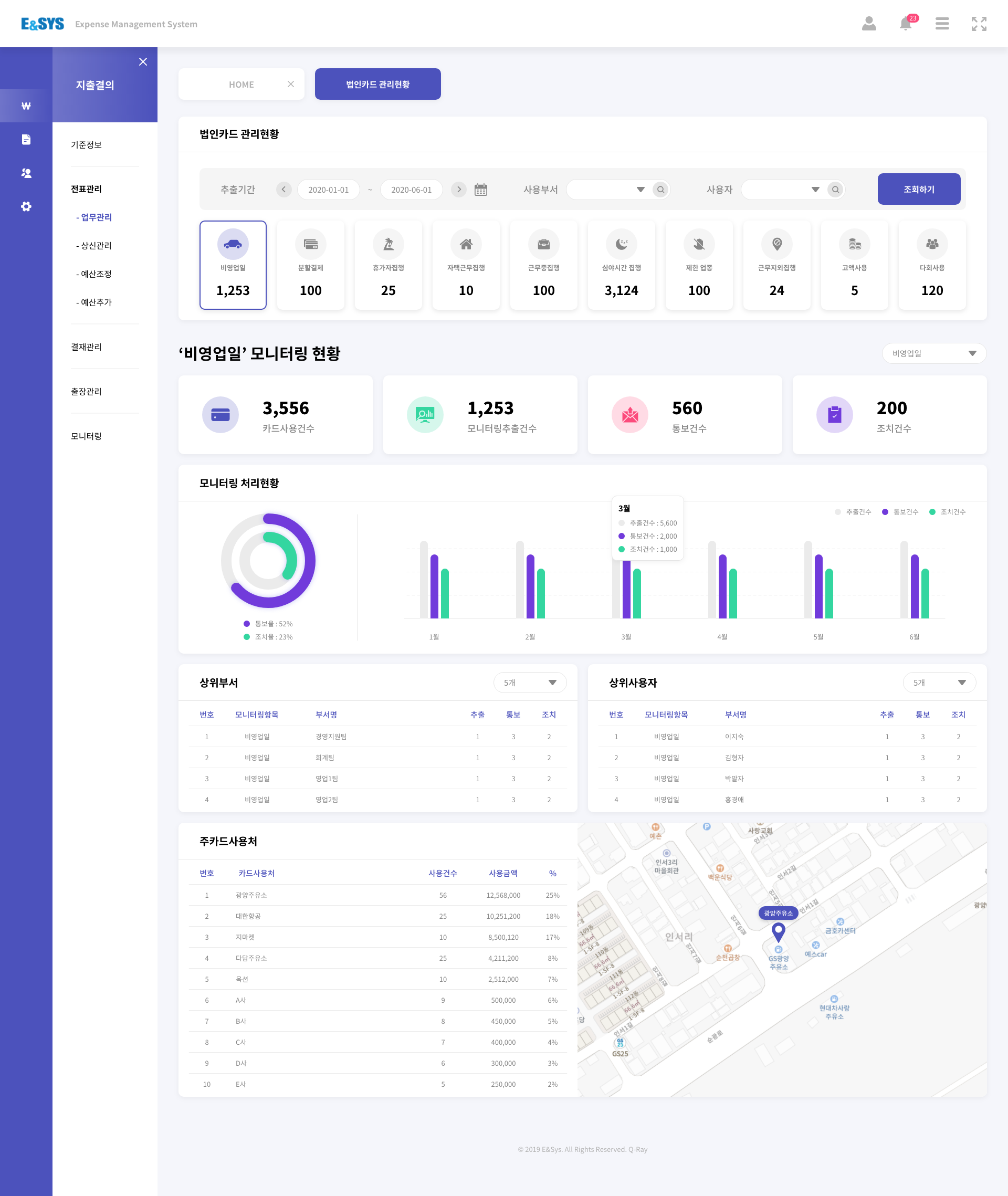Open 상신관리 in the side menu
The height and width of the screenshot is (1196, 1008).
pyautogui.click(x=96, y=246)
